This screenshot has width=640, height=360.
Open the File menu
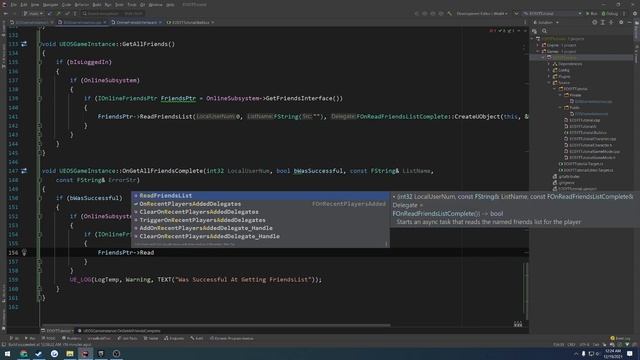click(x=14, y=5)
